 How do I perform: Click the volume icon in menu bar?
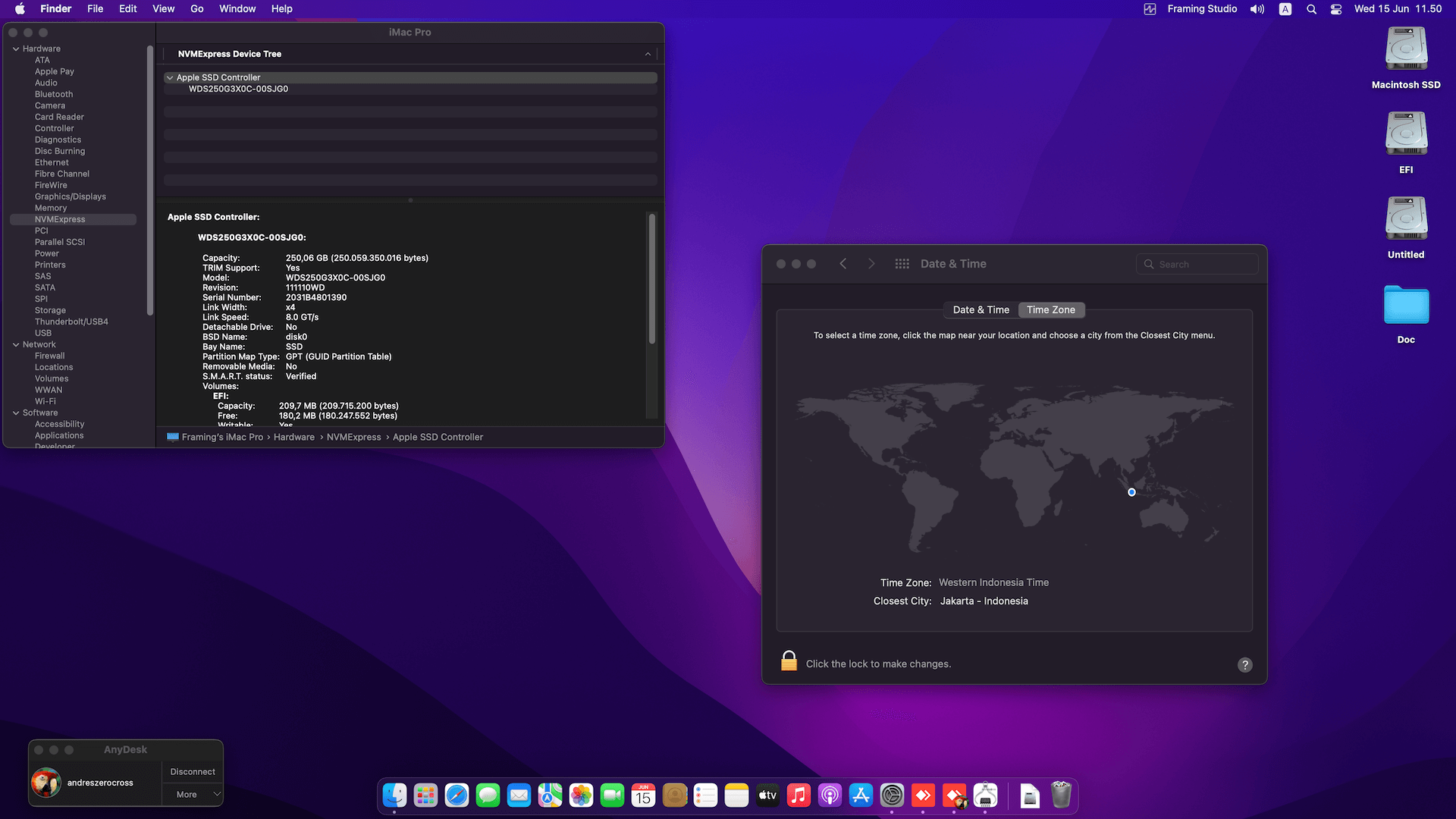click(1257, 9)
